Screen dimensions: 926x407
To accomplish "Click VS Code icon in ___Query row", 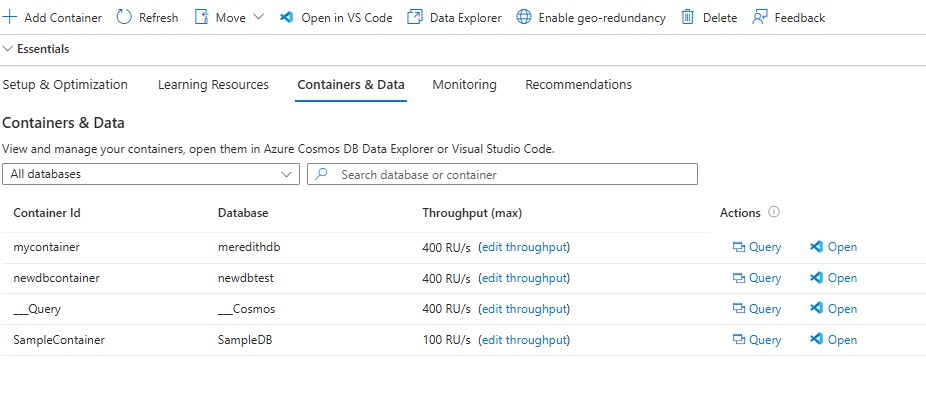I will 816,308.
